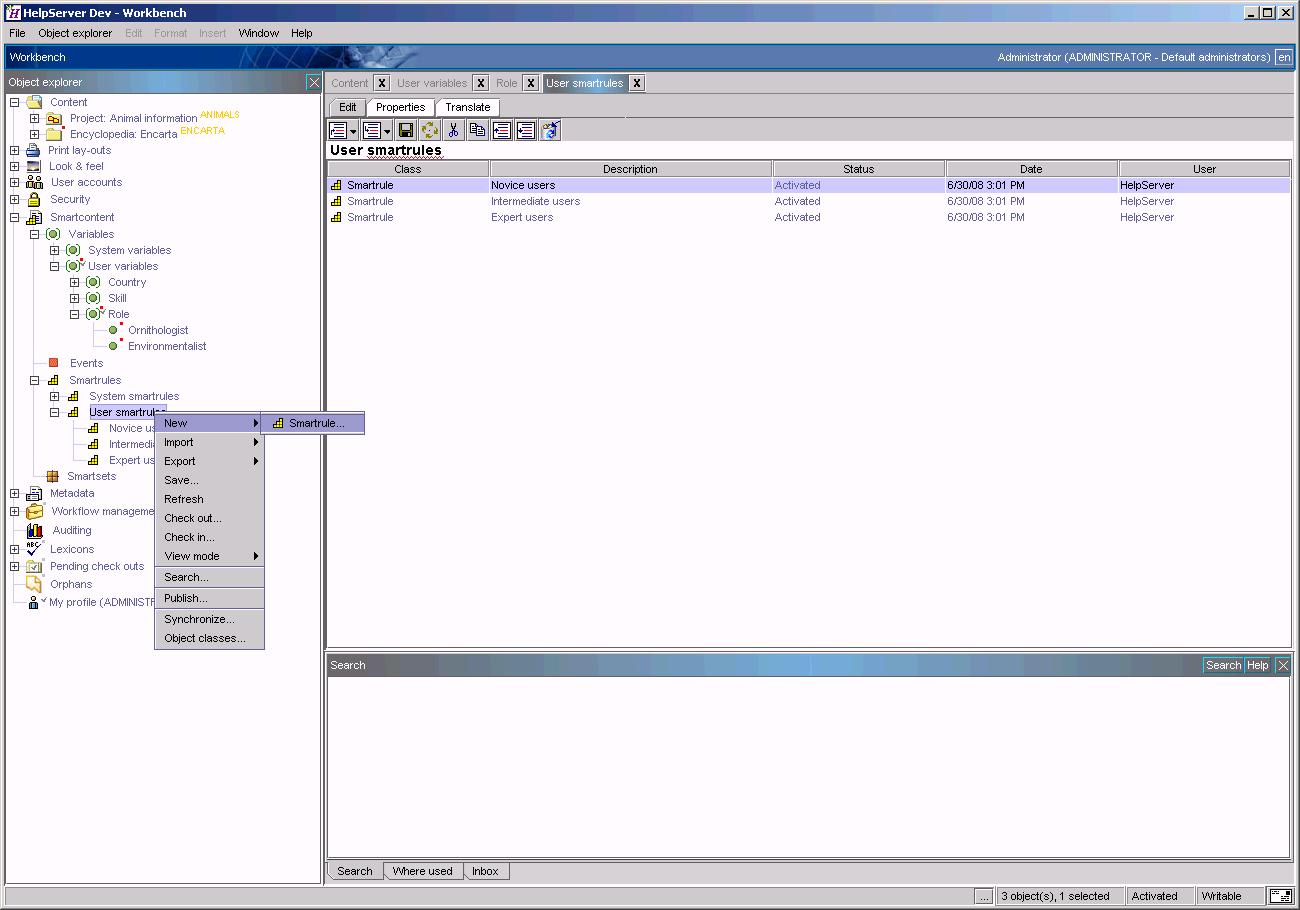Collapse the Smartcontent tree branch

pyautogui.click(x=14, y=217)
